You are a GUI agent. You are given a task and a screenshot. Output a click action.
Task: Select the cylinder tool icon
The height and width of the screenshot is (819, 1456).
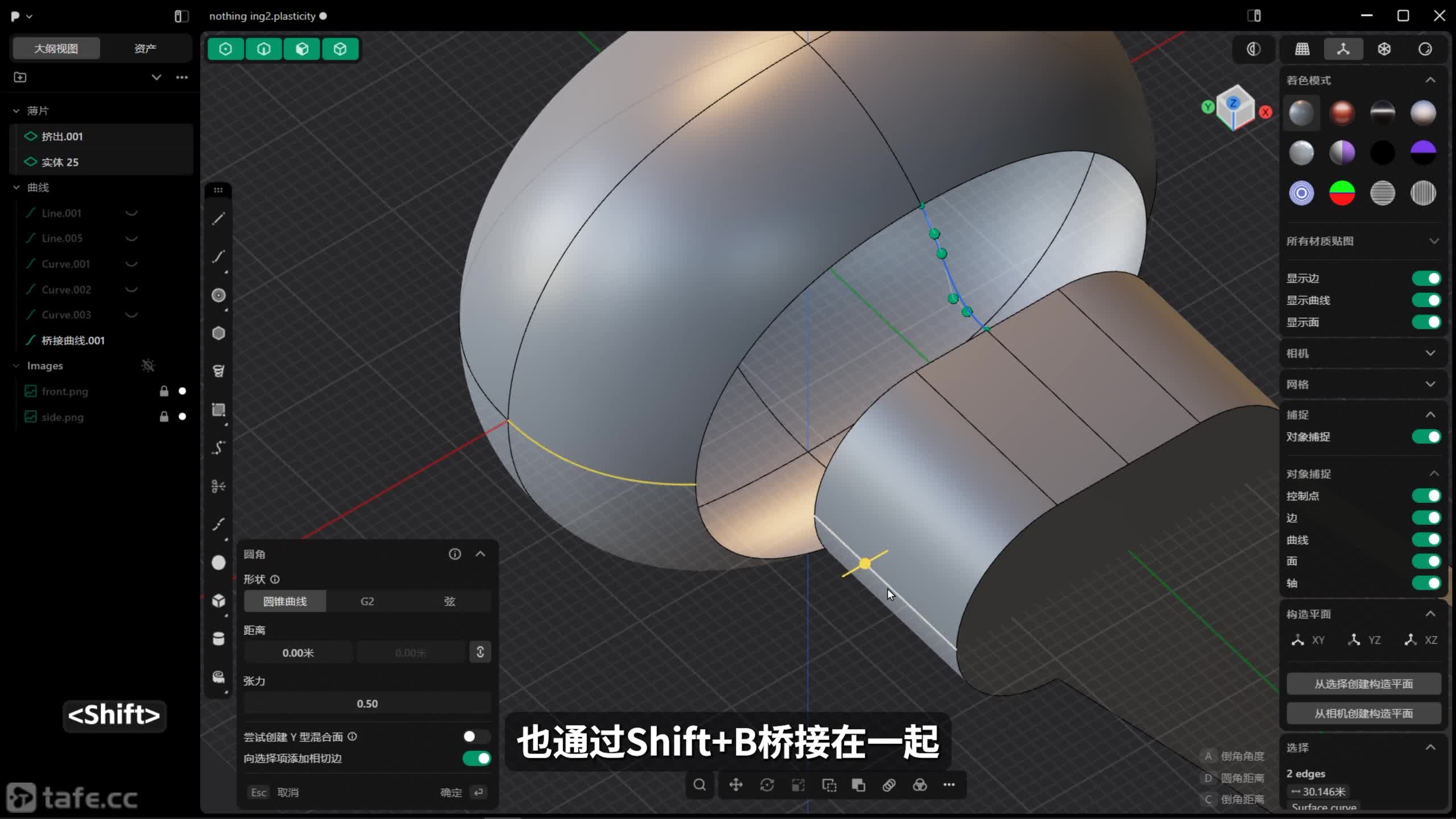[218, 639]
